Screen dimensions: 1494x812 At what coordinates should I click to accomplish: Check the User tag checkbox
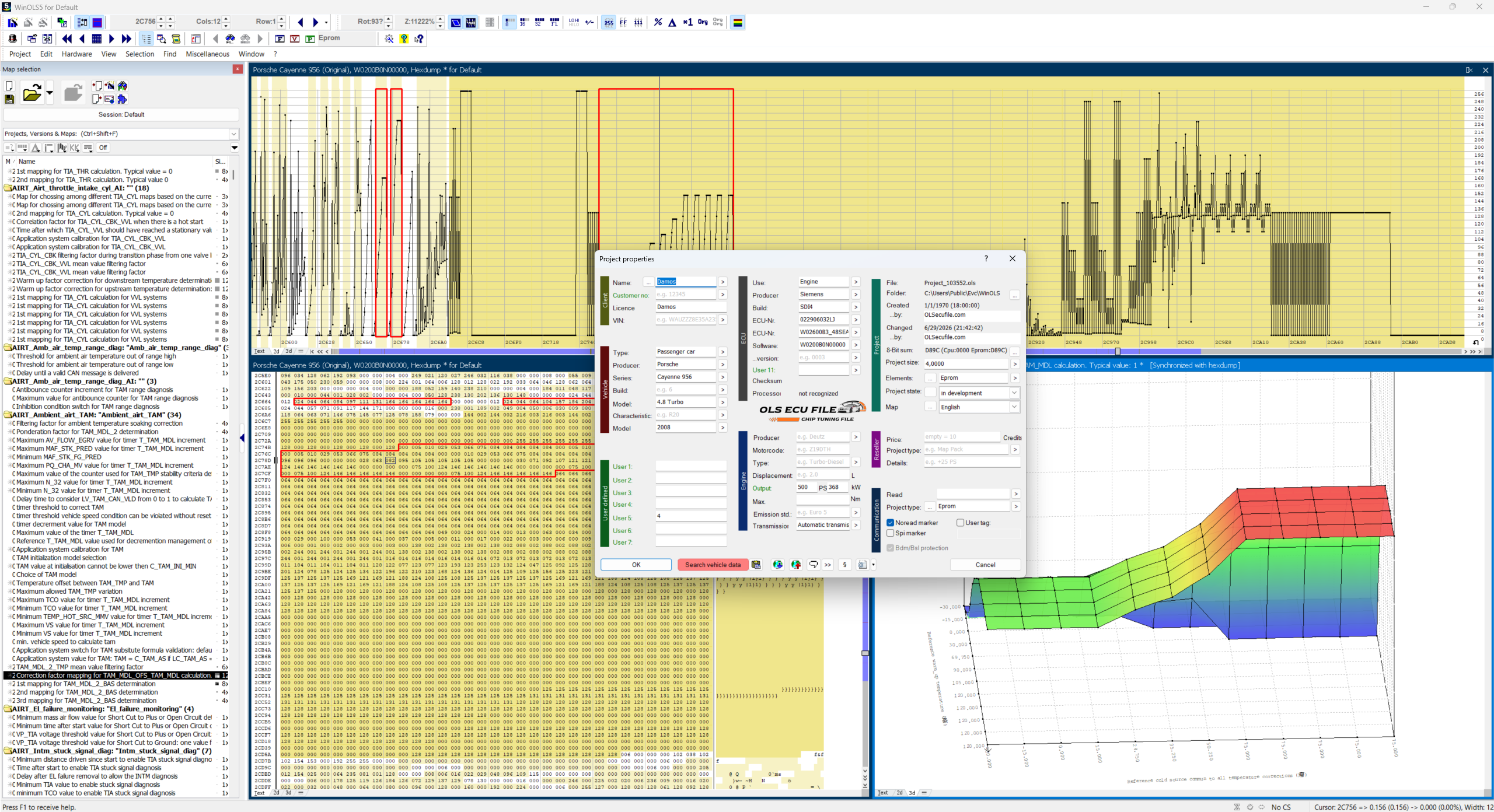click(961, 523)
